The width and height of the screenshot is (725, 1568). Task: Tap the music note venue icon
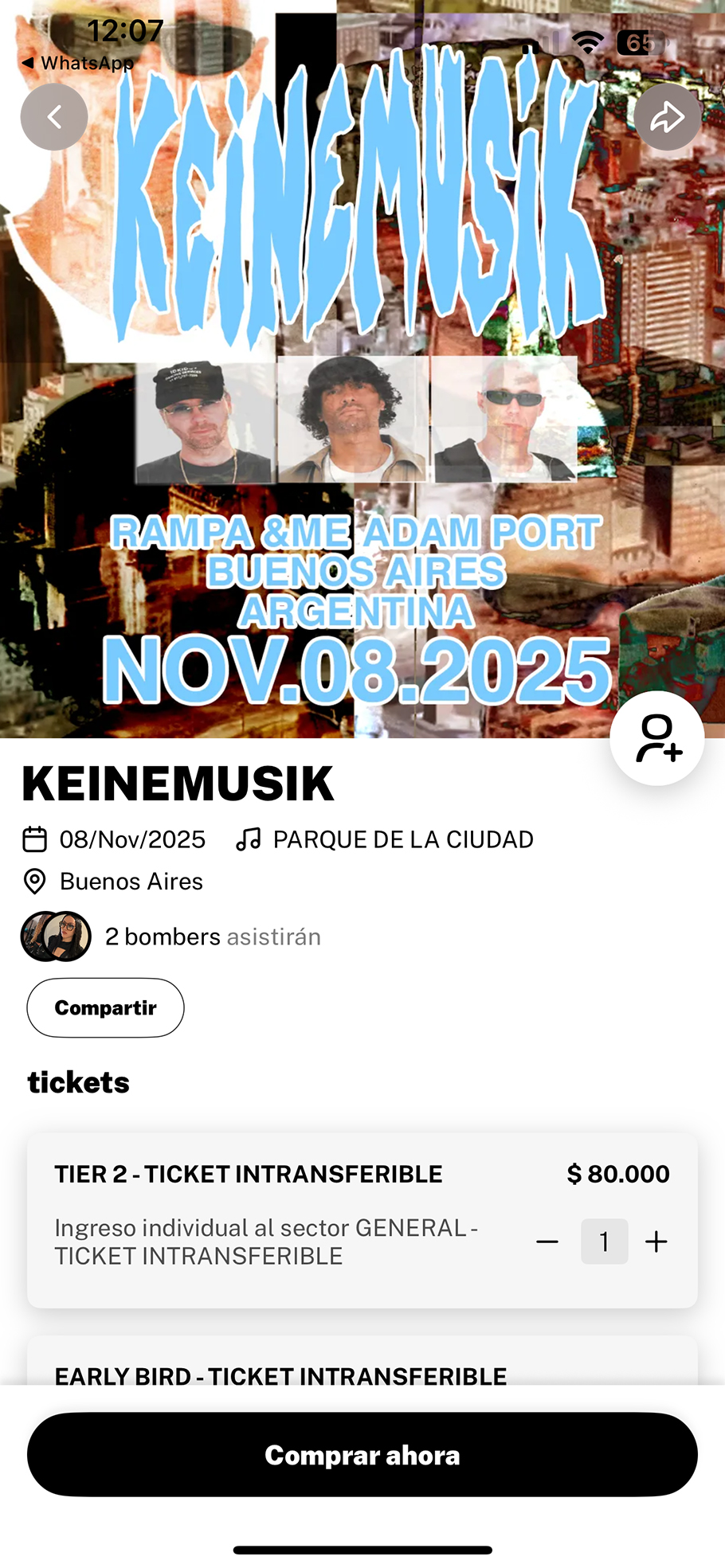coord(248,839)
